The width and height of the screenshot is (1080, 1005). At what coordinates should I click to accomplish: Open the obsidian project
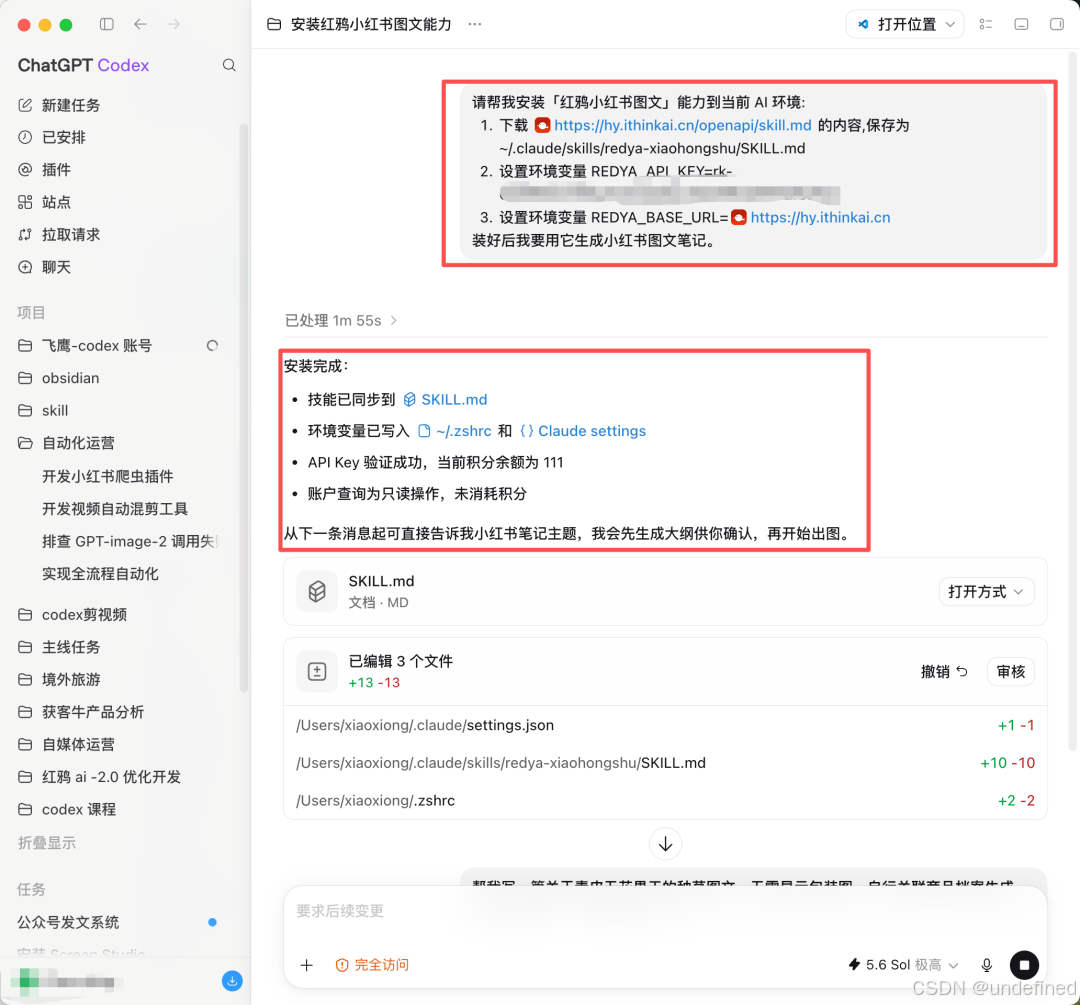(59, 377)
